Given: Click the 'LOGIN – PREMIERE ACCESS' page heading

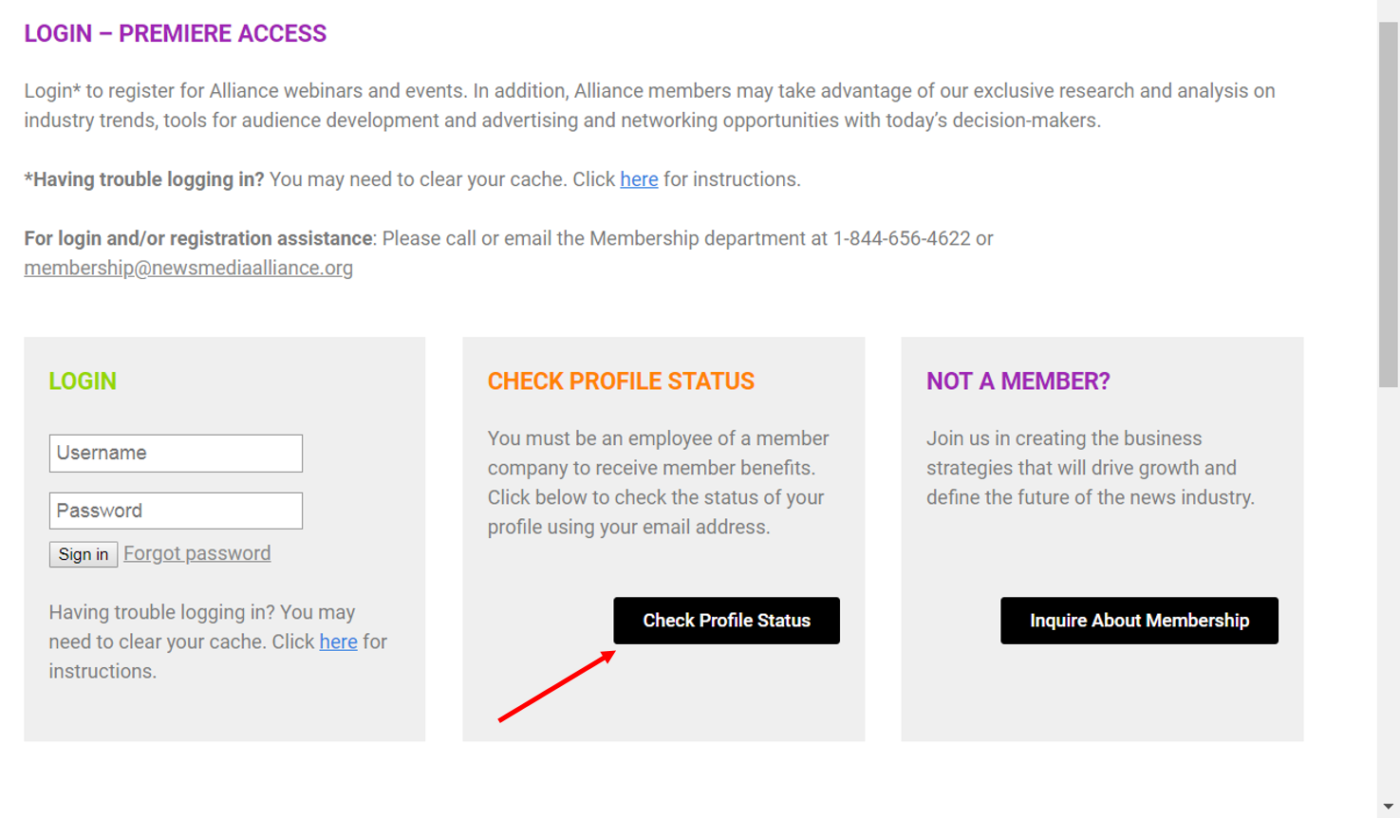Looking at the screenshot, I should (x=175, y=34).
